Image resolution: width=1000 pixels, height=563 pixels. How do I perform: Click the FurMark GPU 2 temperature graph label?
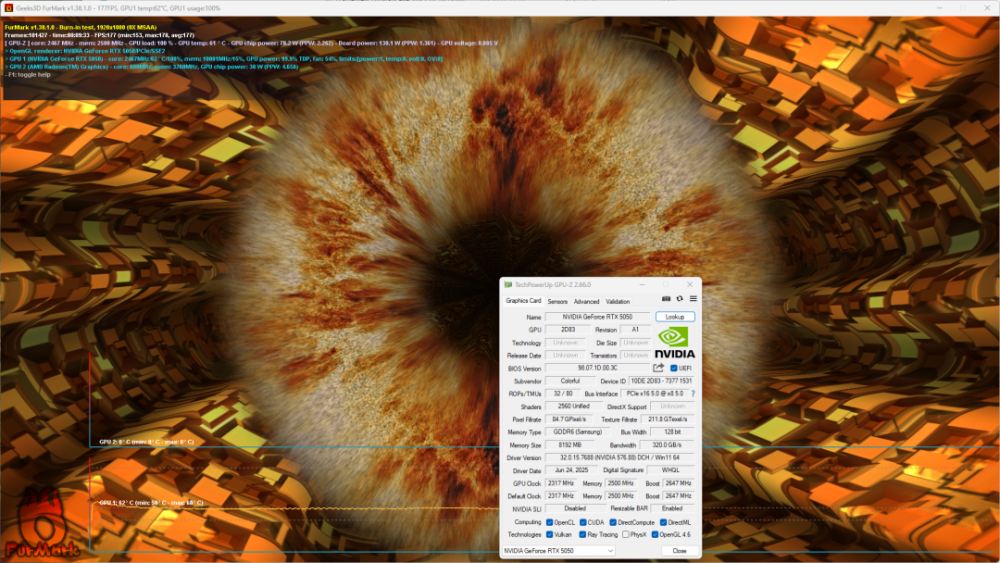tap(146, 442)
